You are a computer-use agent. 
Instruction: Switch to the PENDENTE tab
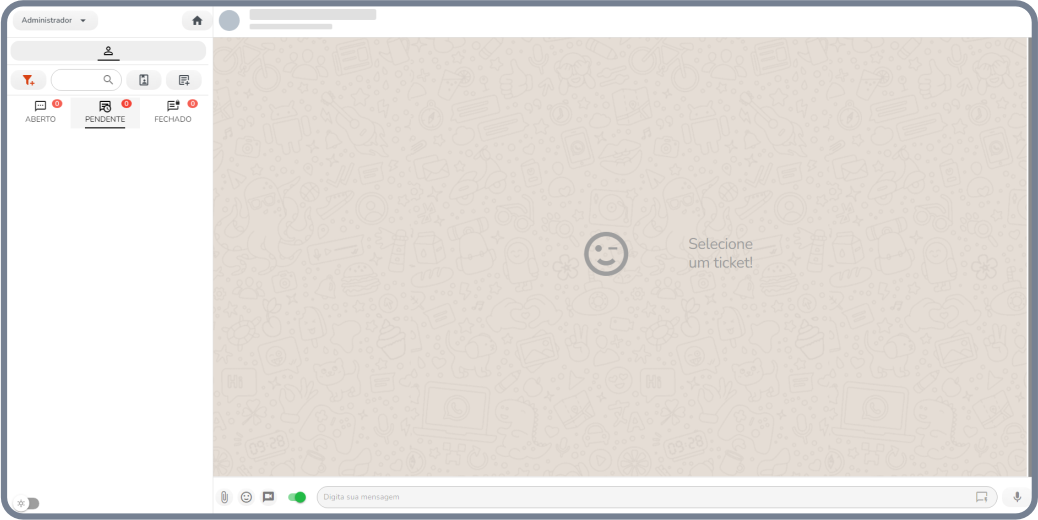tap(105, 112)
